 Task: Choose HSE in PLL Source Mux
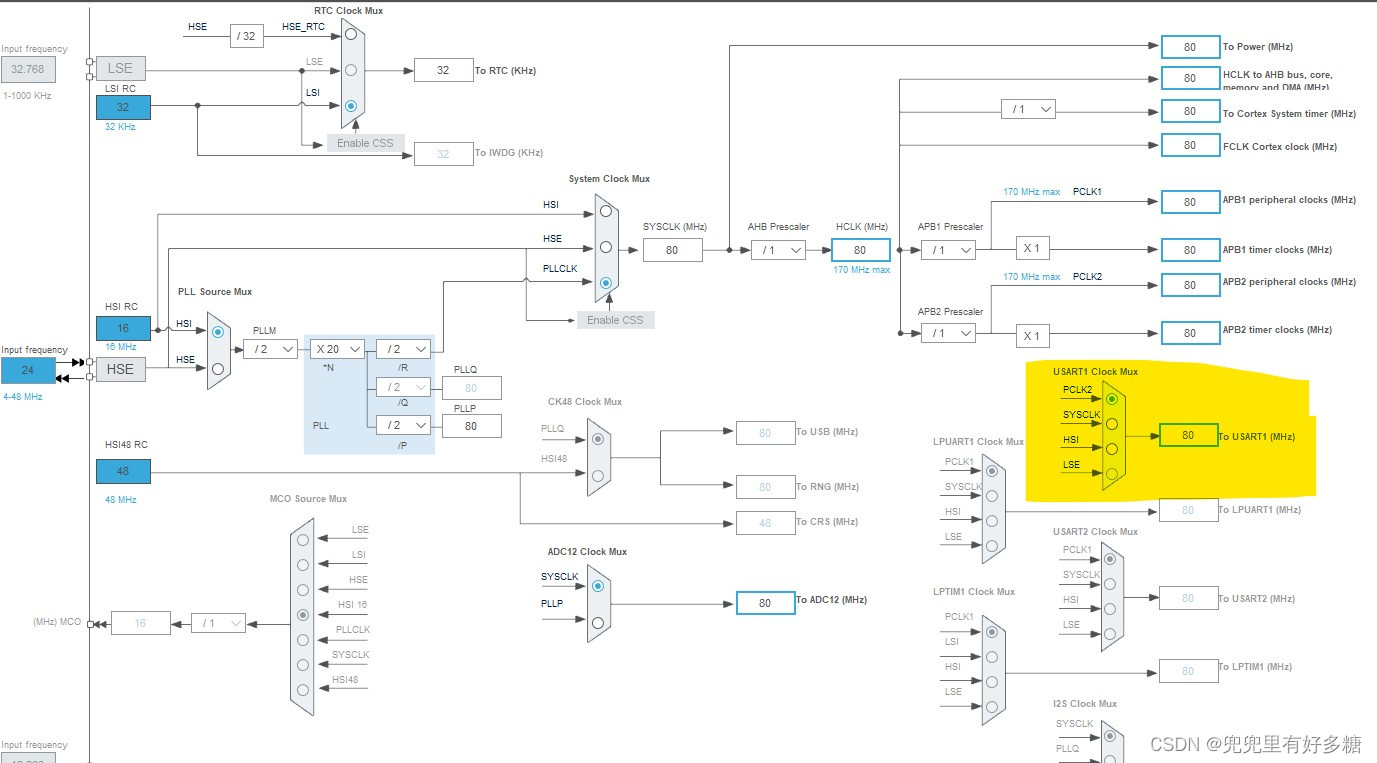[x=218, y=368]
